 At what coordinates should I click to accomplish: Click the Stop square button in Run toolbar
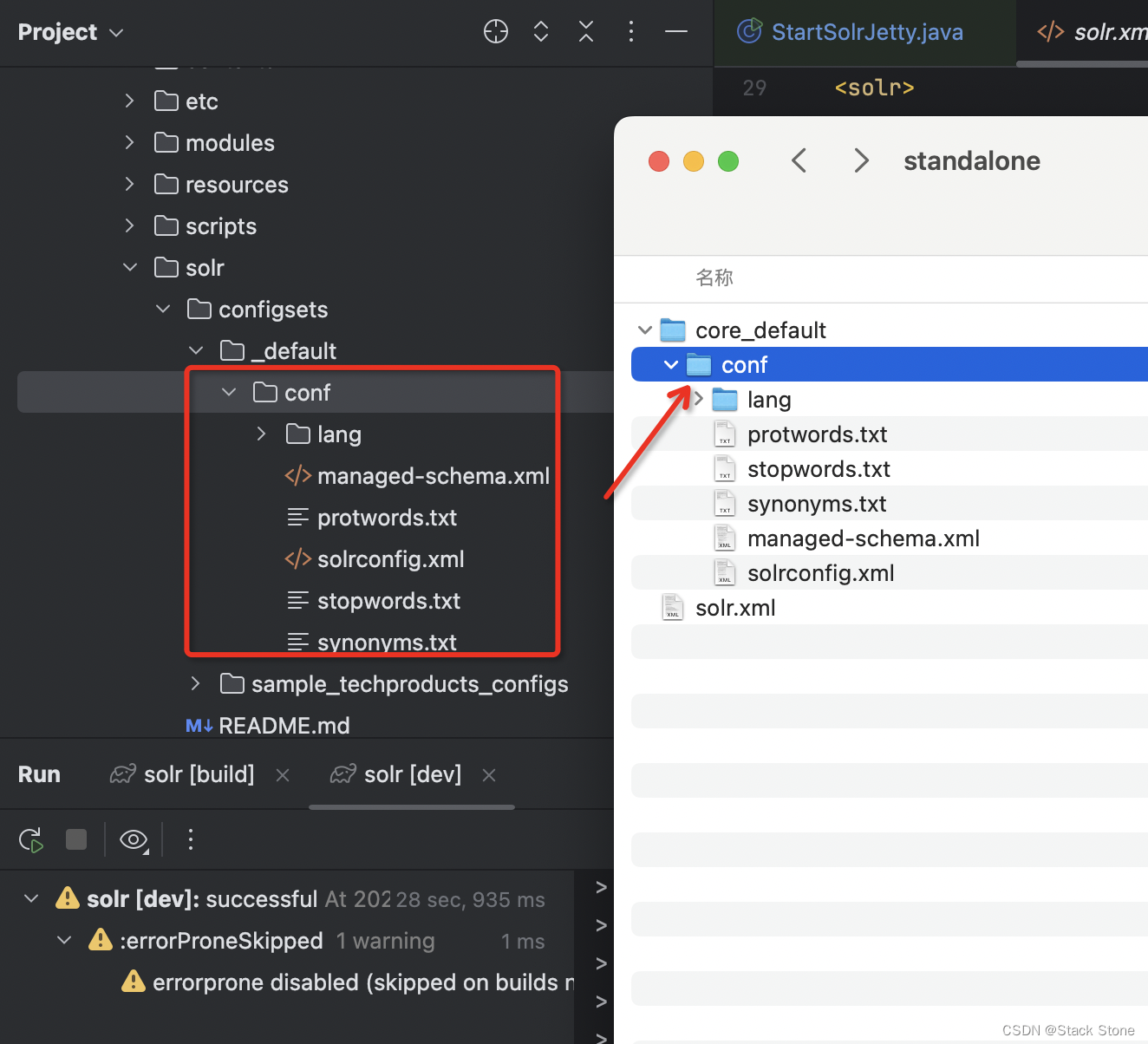pos(76,839)
